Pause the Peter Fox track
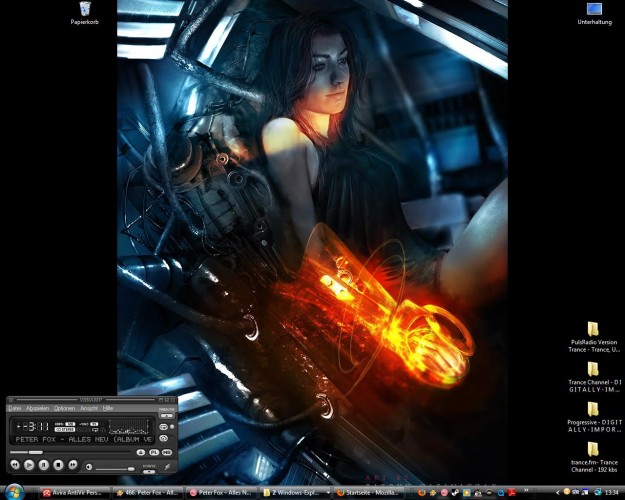 point(43,465)
